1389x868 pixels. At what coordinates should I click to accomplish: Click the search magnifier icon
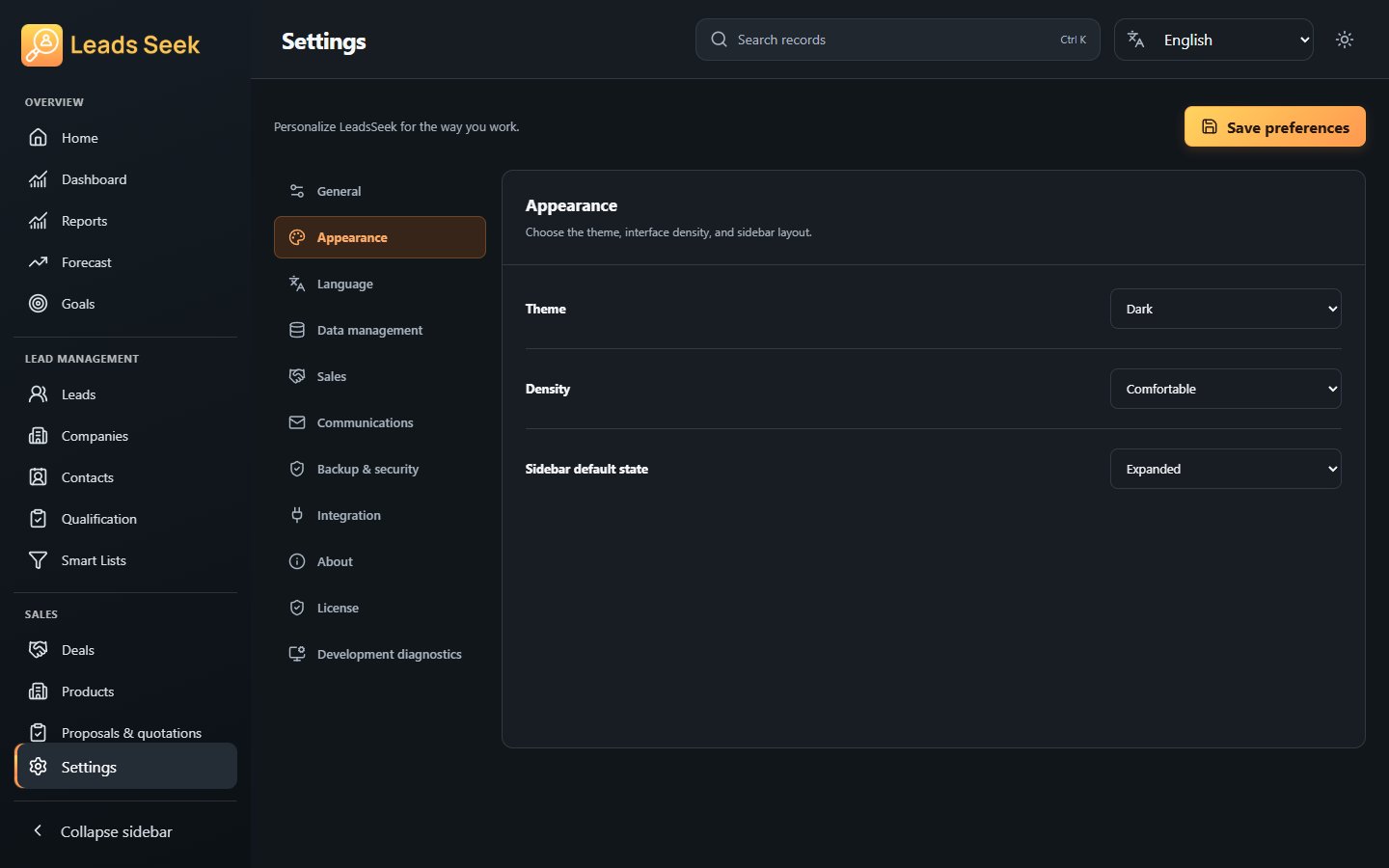(x=719, y=40)
